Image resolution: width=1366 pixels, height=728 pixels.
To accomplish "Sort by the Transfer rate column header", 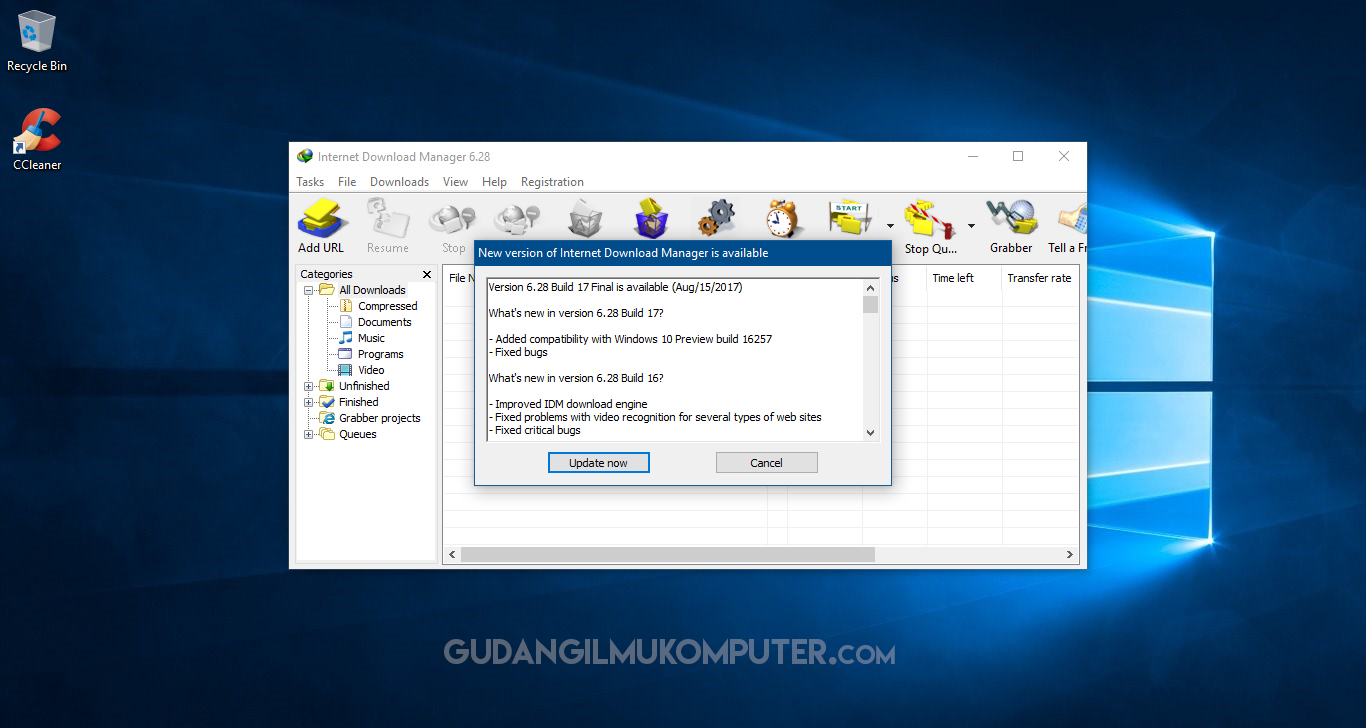I will pos(1040,278).
